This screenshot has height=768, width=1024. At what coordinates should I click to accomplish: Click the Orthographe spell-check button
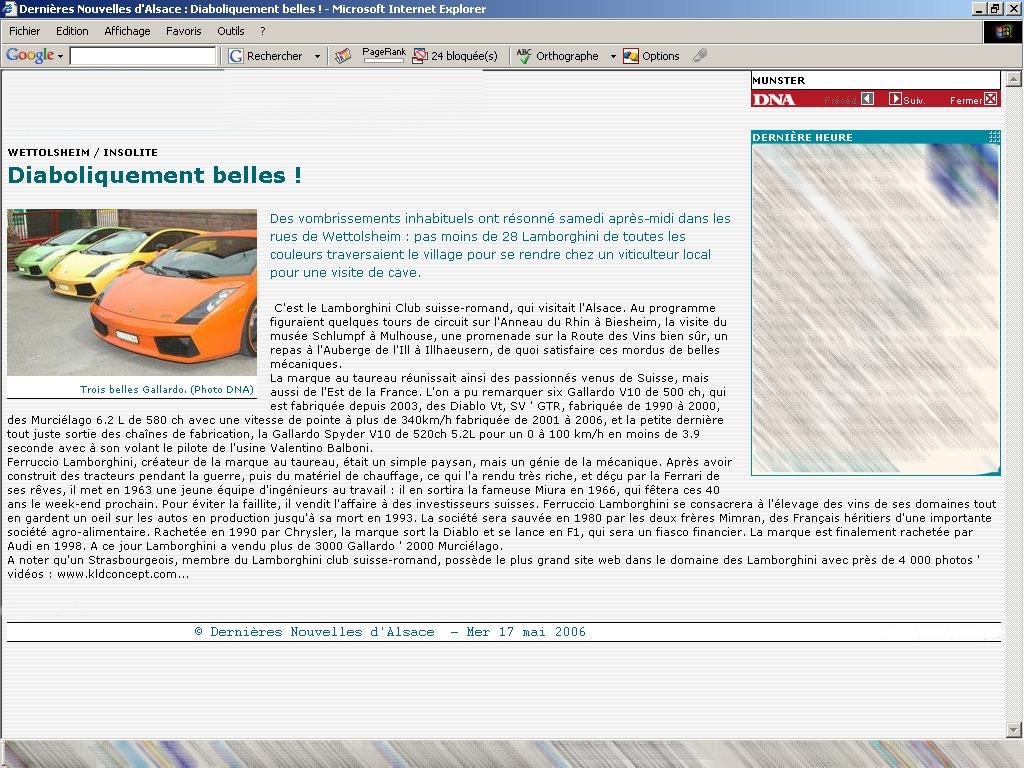(557, 56)
